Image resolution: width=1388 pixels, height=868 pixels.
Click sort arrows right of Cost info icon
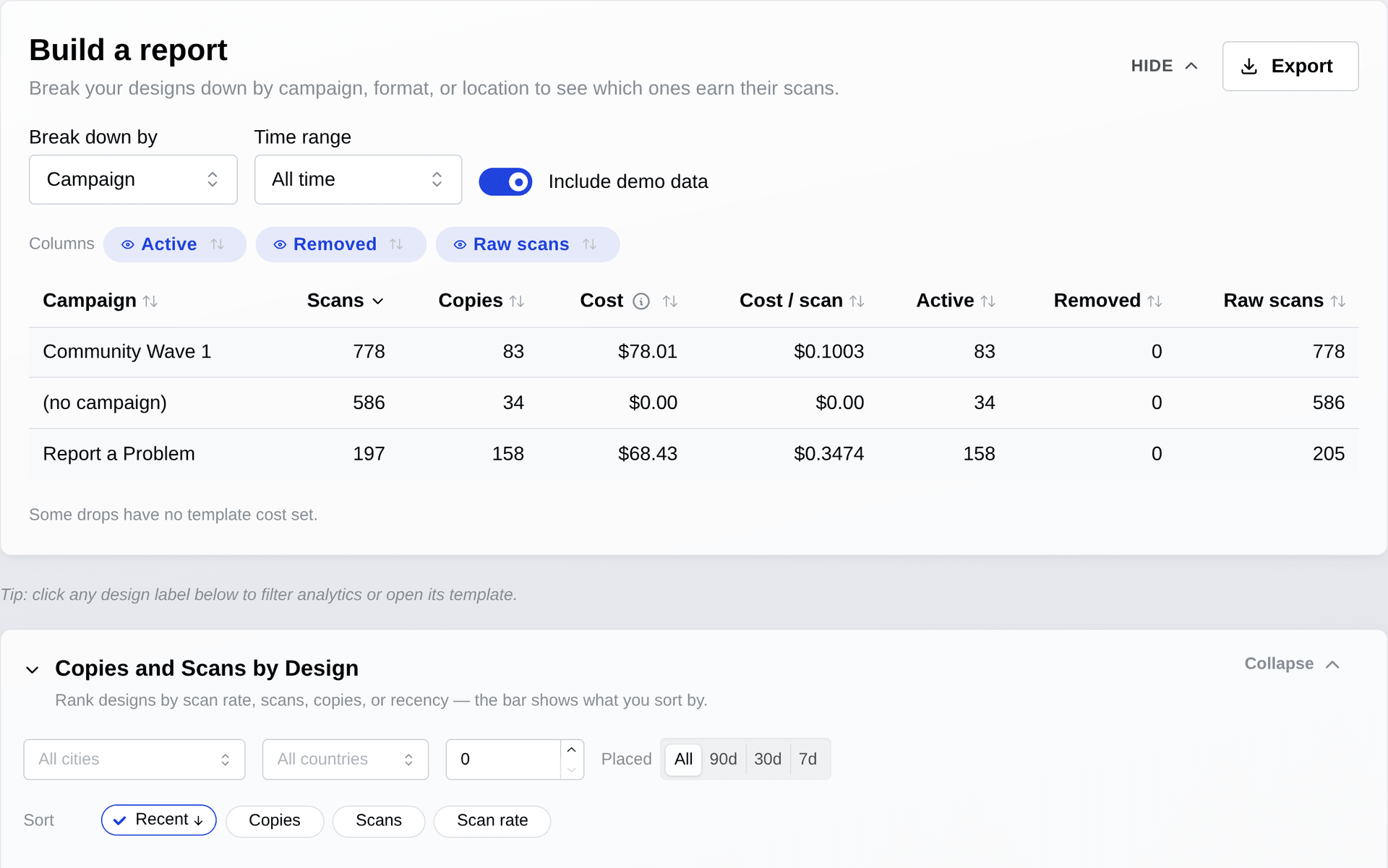tap(670, 301)
